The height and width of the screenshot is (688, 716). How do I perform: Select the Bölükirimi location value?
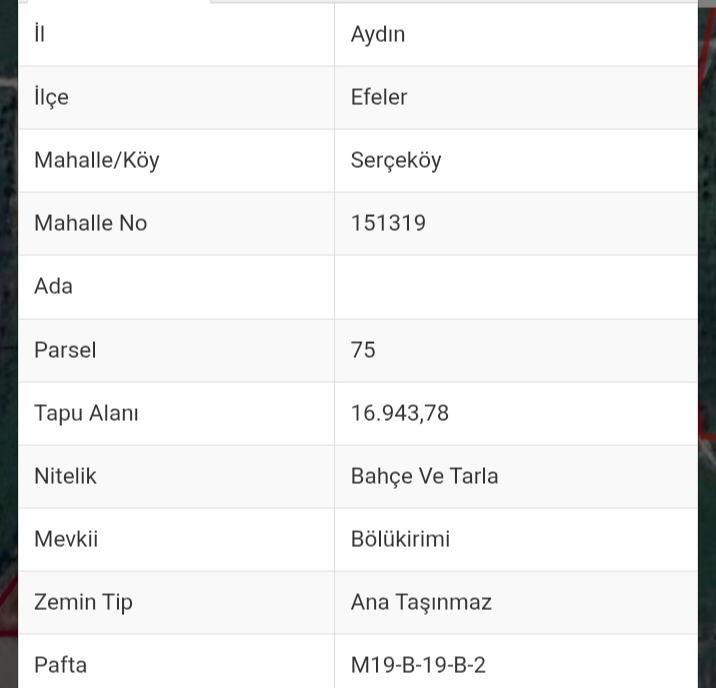tap(400, 539)
